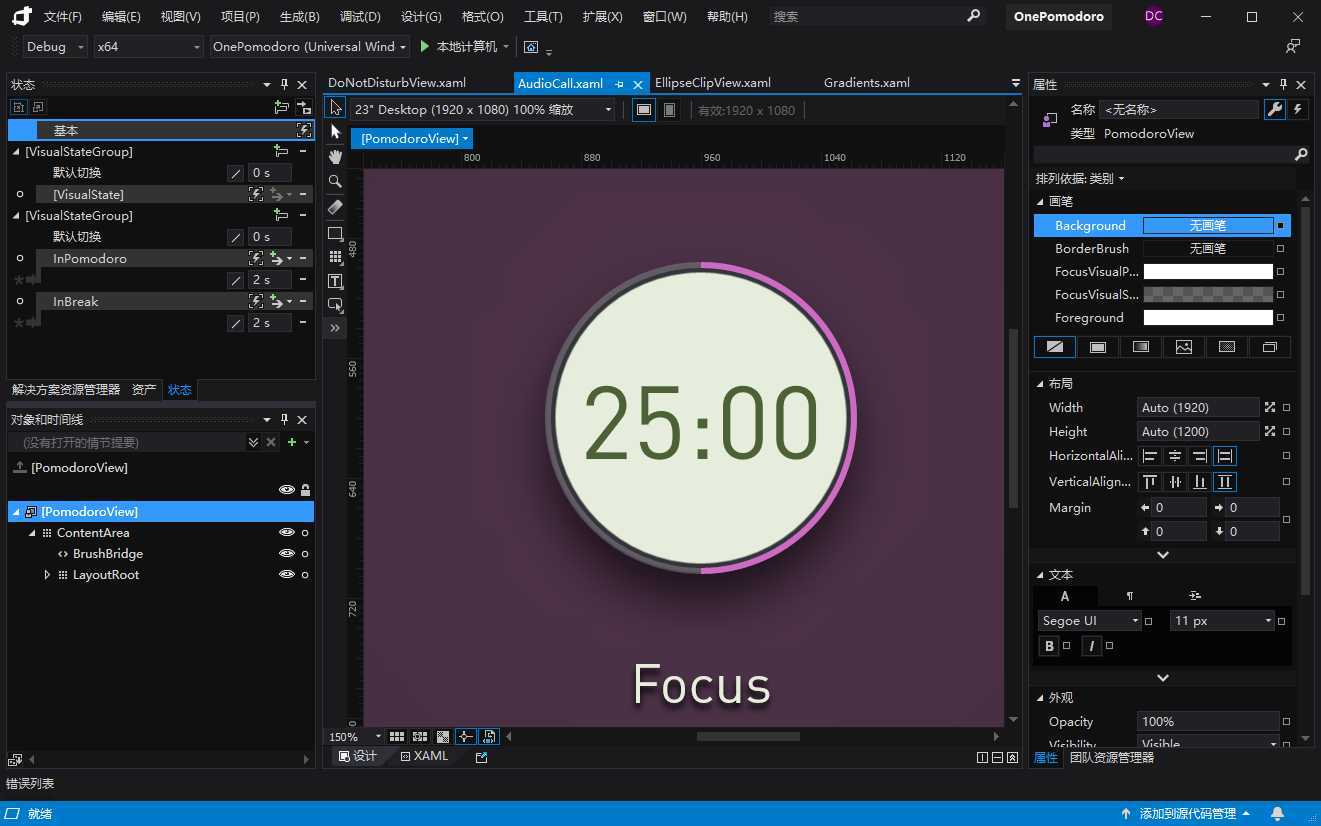Click the white Foreground color swatch

pyautogui.click(x=1207, y=318)
